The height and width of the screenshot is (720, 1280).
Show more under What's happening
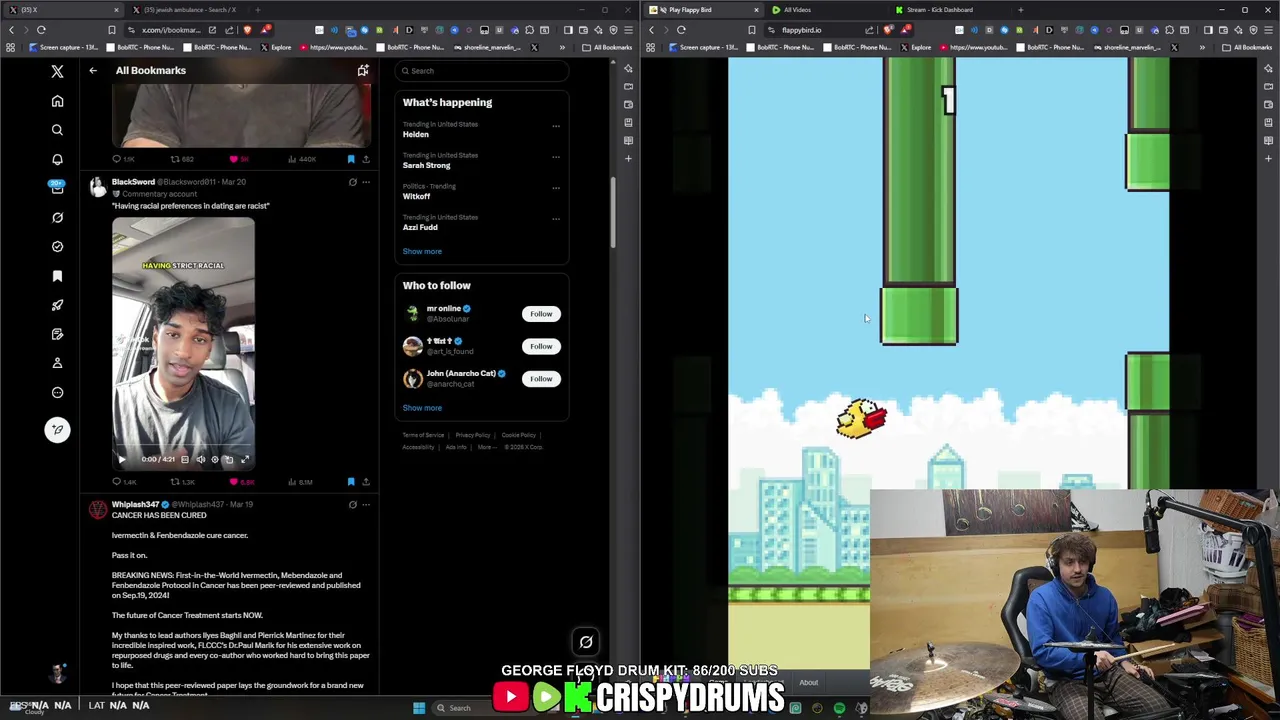coord(422,251)
